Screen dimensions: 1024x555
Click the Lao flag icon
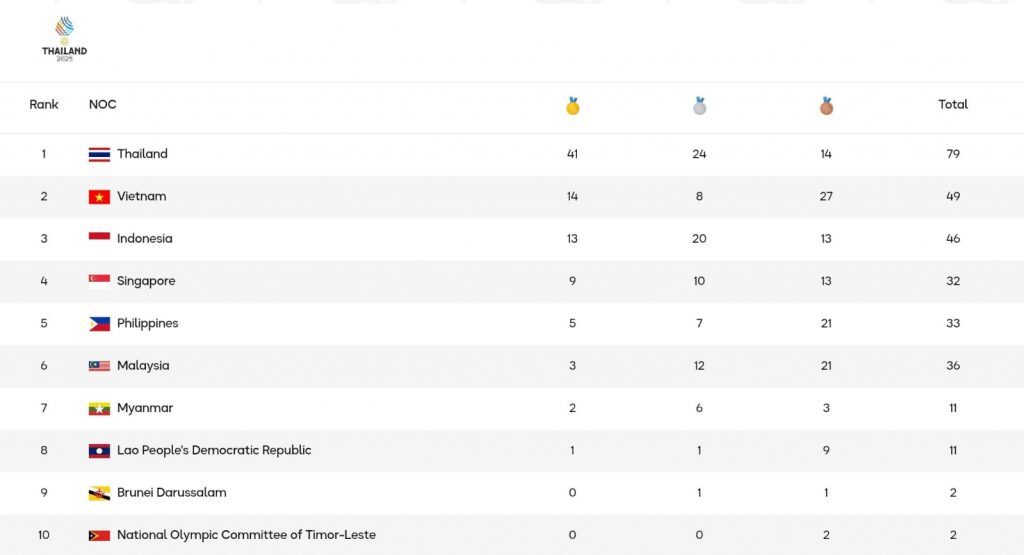point(99,451)
